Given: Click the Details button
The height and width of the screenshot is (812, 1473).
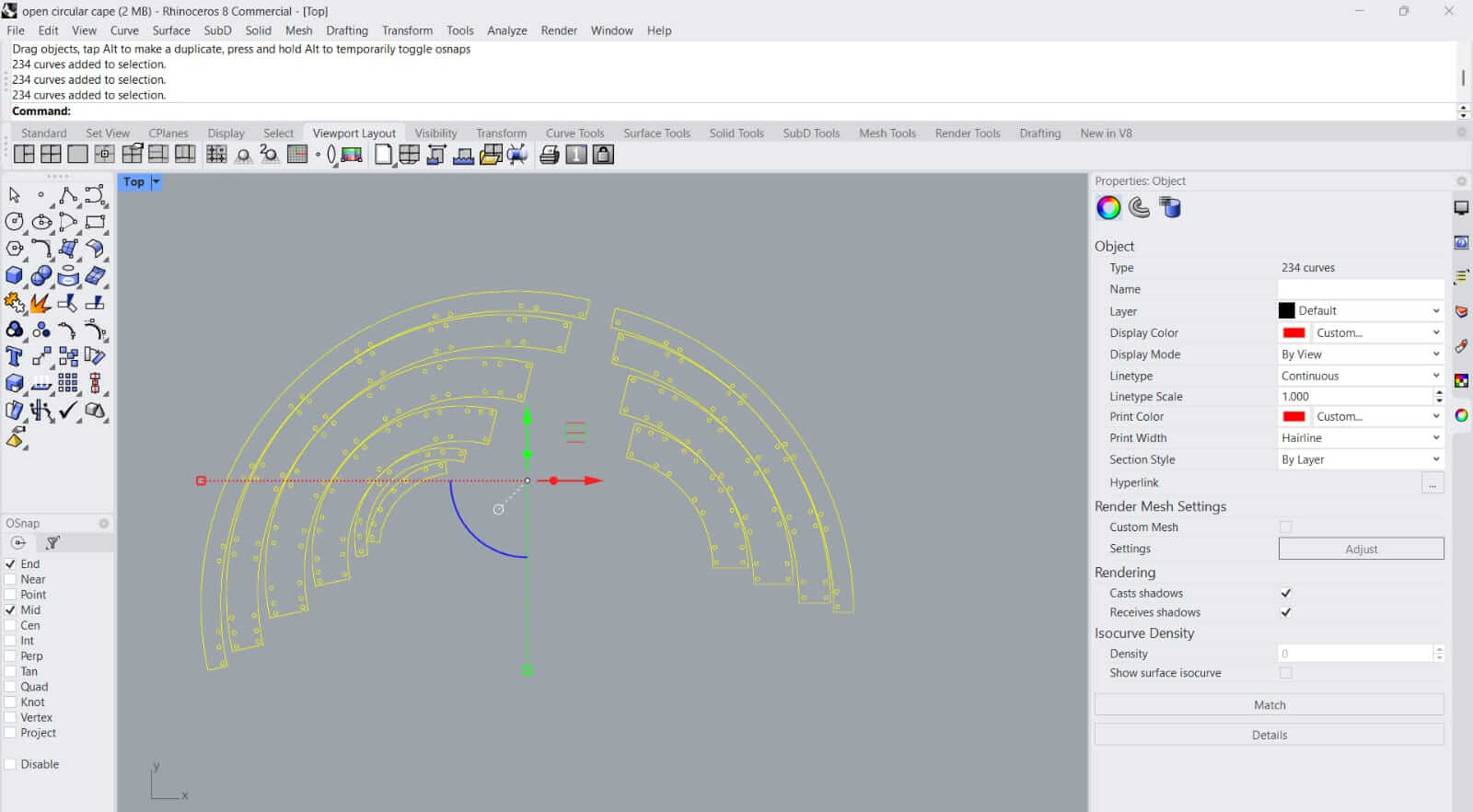Looking at the screenshot, I should (1269, 735).
